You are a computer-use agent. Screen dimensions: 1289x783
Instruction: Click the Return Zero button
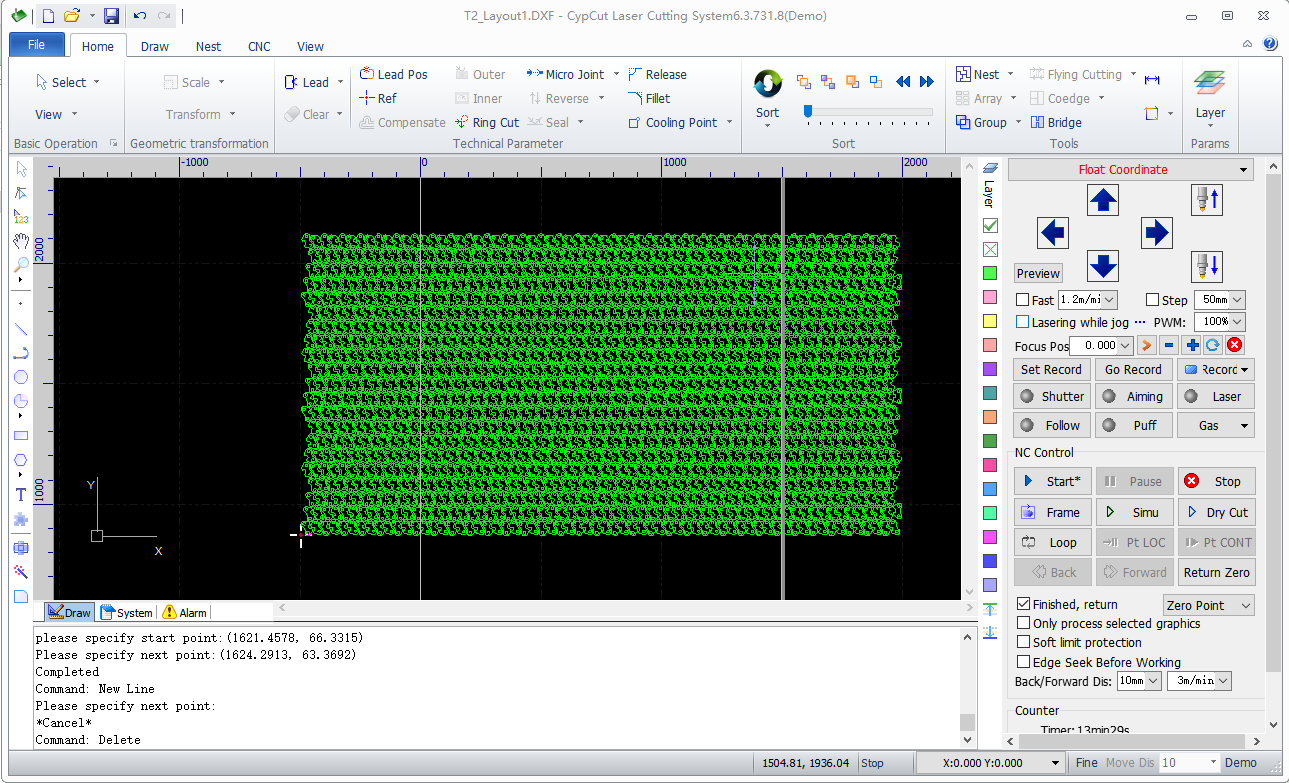point(1216,572)
